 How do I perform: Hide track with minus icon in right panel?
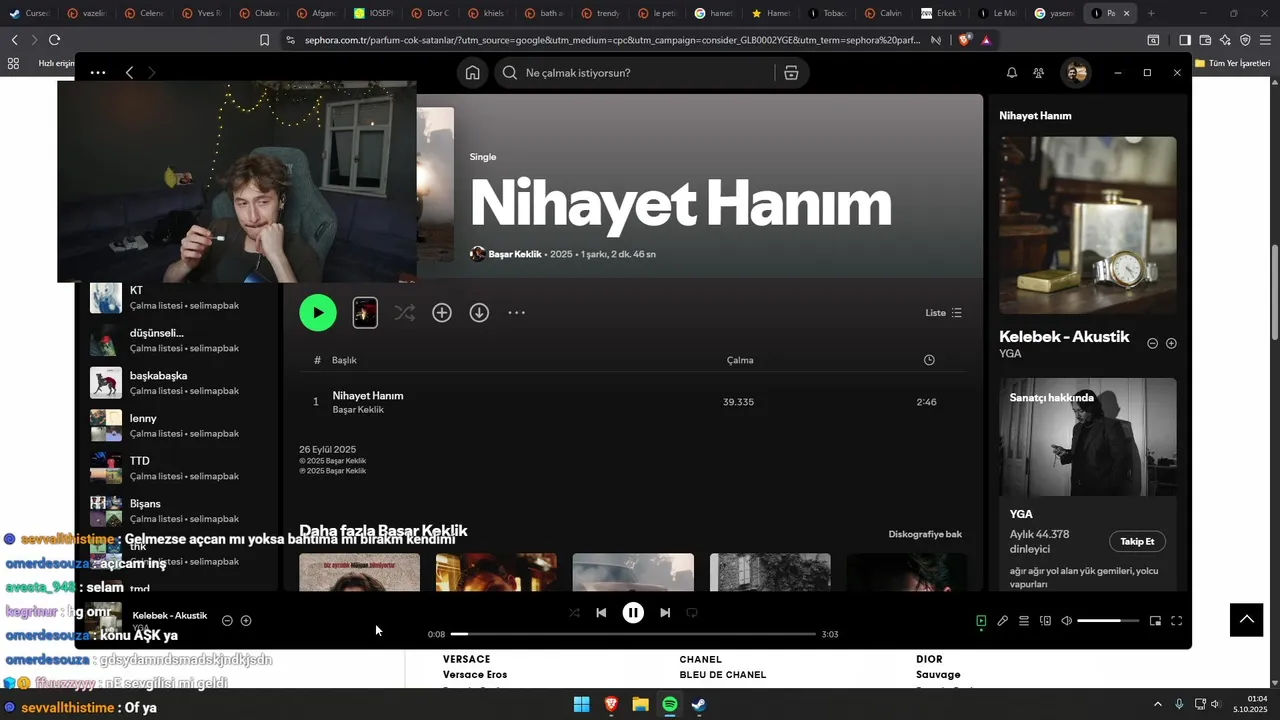point(1152,343)
